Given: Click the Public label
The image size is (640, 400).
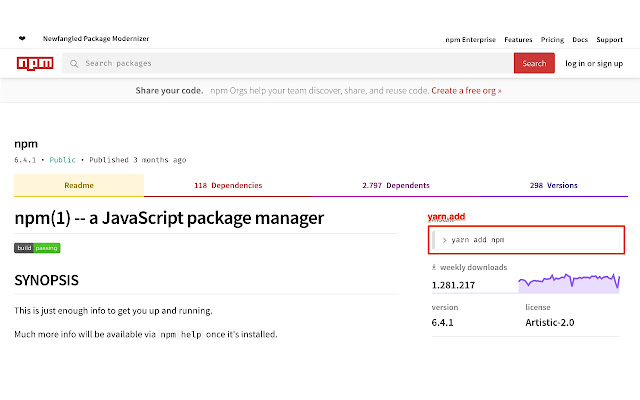Looking at the screenshot, I should click(x=62, y=160).
